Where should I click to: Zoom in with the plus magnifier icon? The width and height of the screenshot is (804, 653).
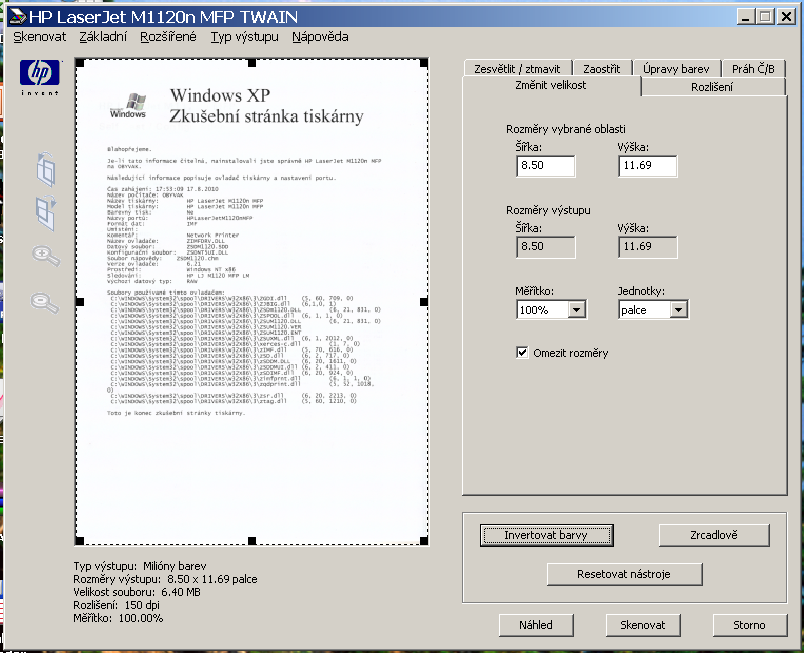pyautogui.click(x=46, y=255)
